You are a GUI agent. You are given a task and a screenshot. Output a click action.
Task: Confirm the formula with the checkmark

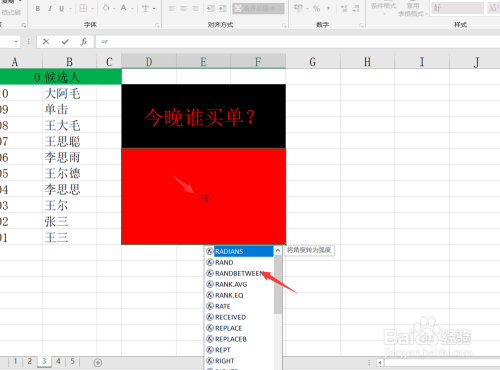coord(65,42)
